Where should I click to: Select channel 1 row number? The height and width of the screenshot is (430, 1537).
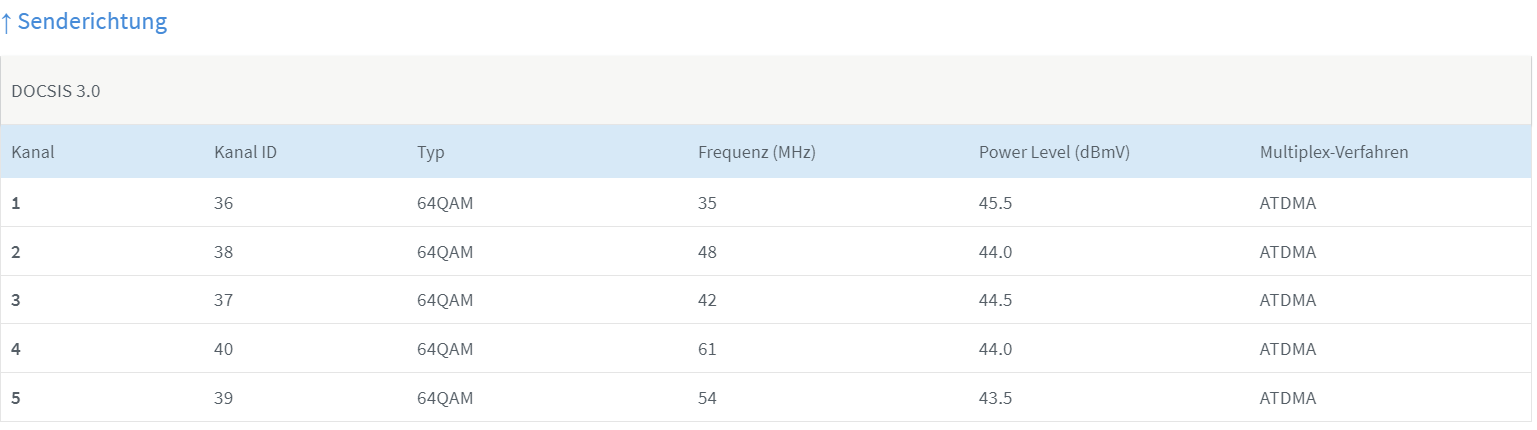(16, 204)
